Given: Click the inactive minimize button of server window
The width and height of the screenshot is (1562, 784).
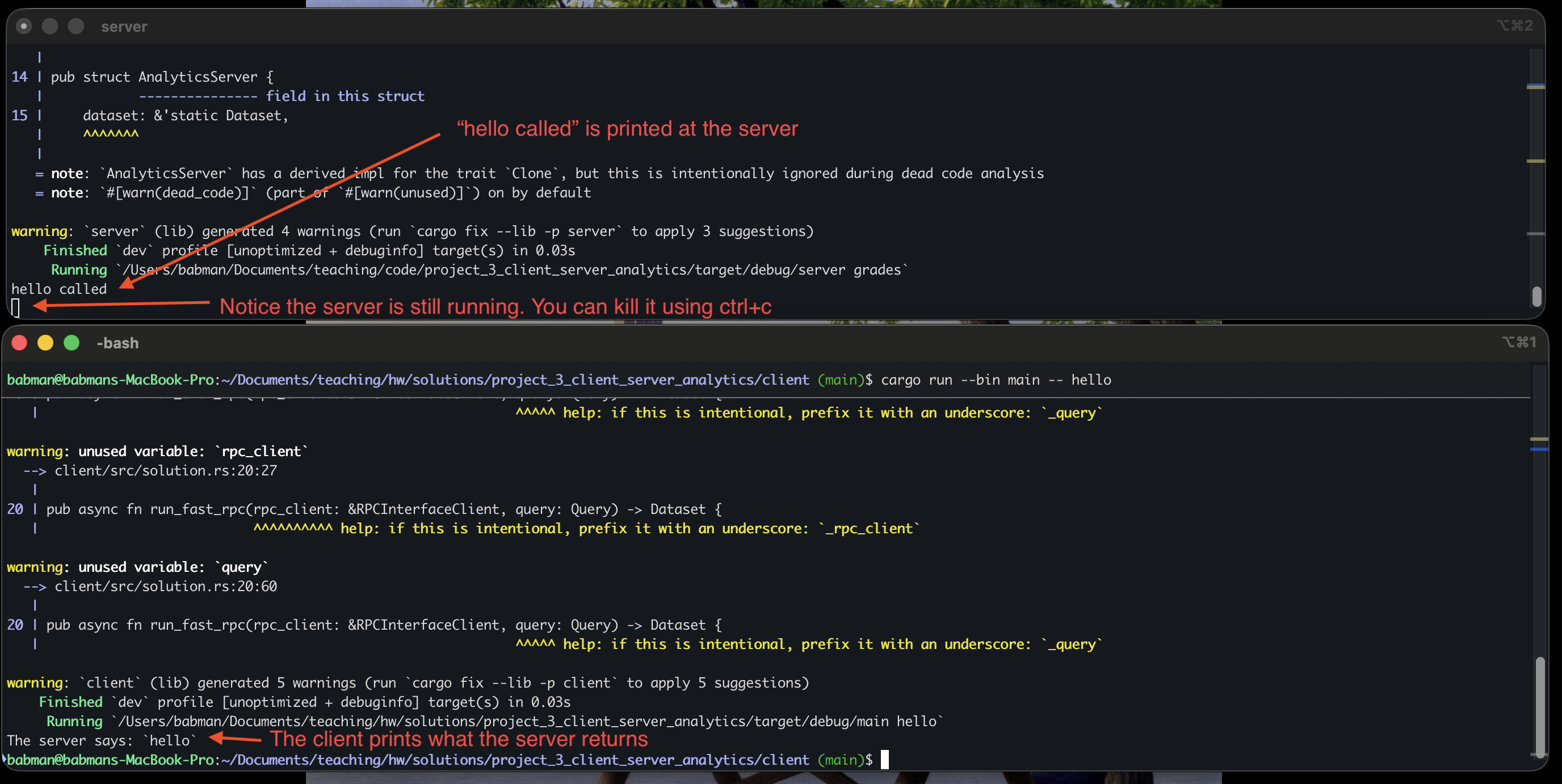Looking at the screenshot, I should [50, 26].
